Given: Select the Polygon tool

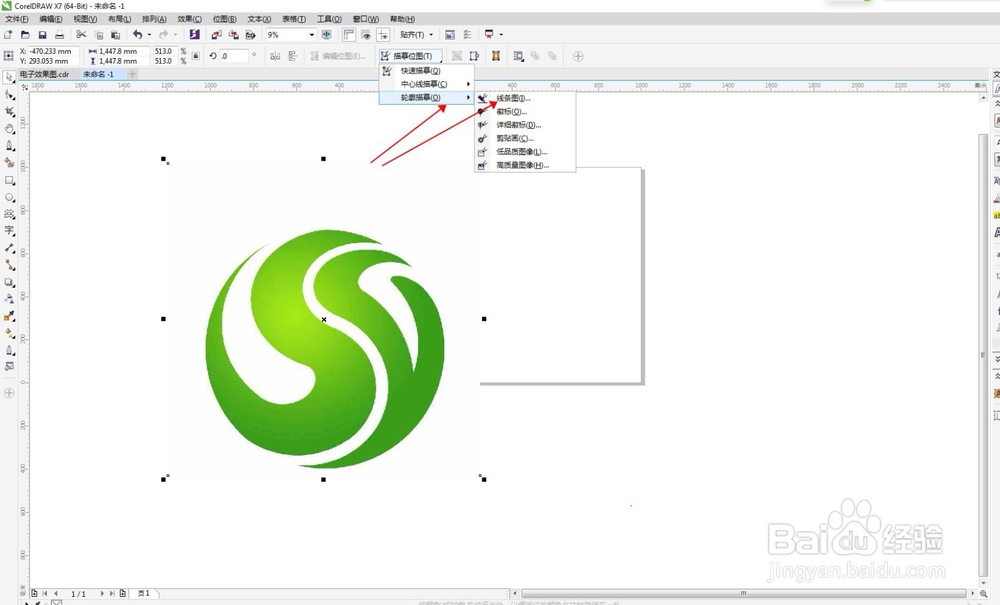Looking at the screenshot, I should pos(10,214).
